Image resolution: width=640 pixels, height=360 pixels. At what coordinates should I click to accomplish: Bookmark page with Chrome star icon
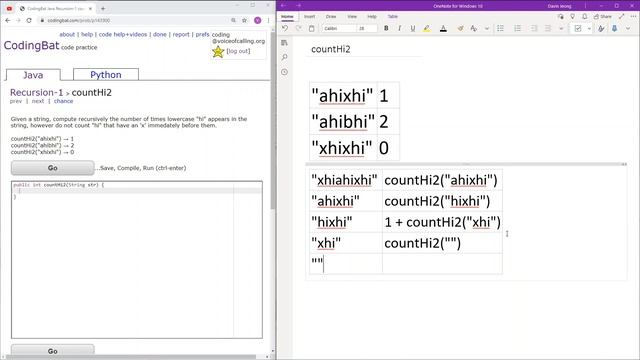coord(244,20)
